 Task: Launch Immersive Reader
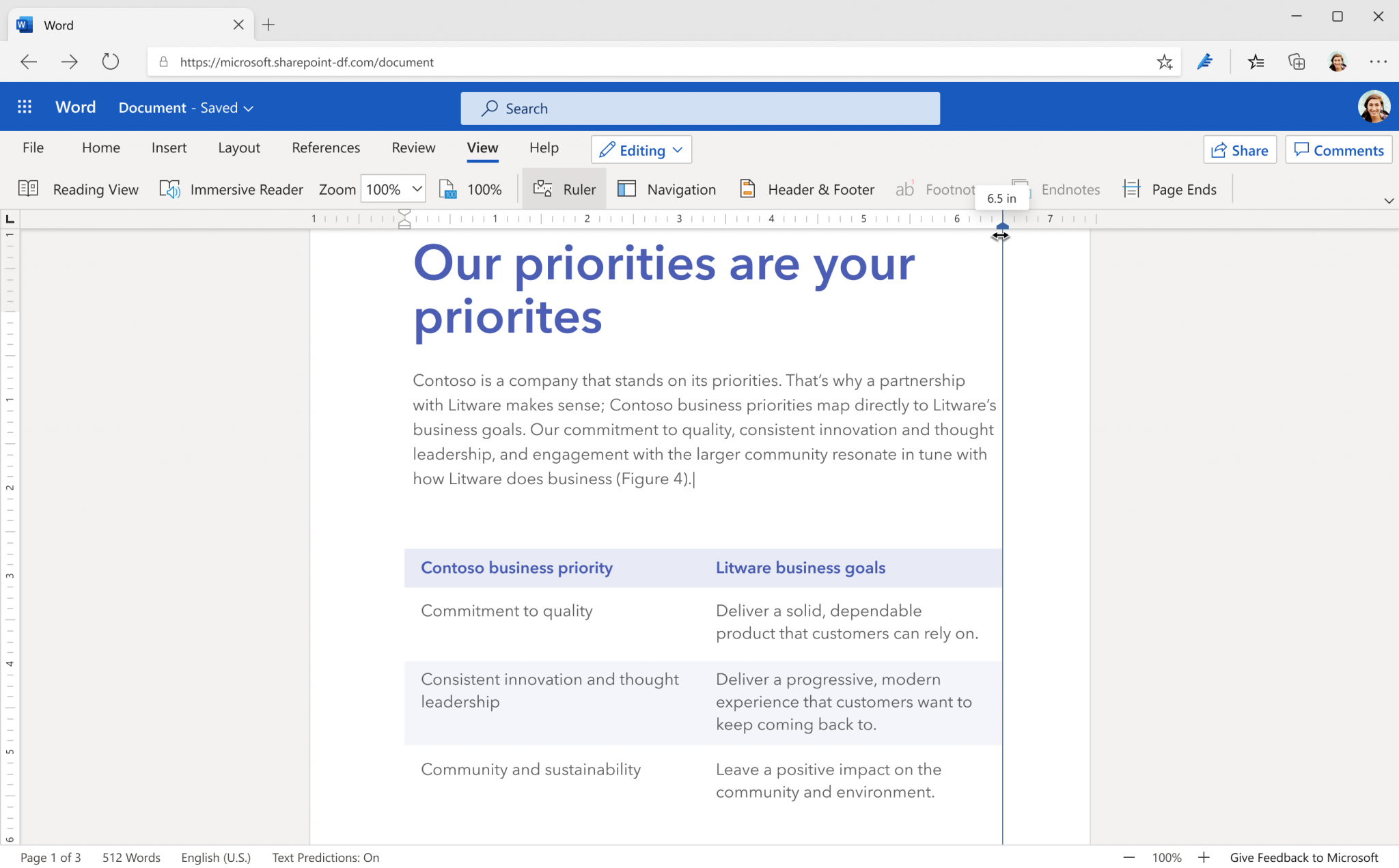tap(231, 189)
